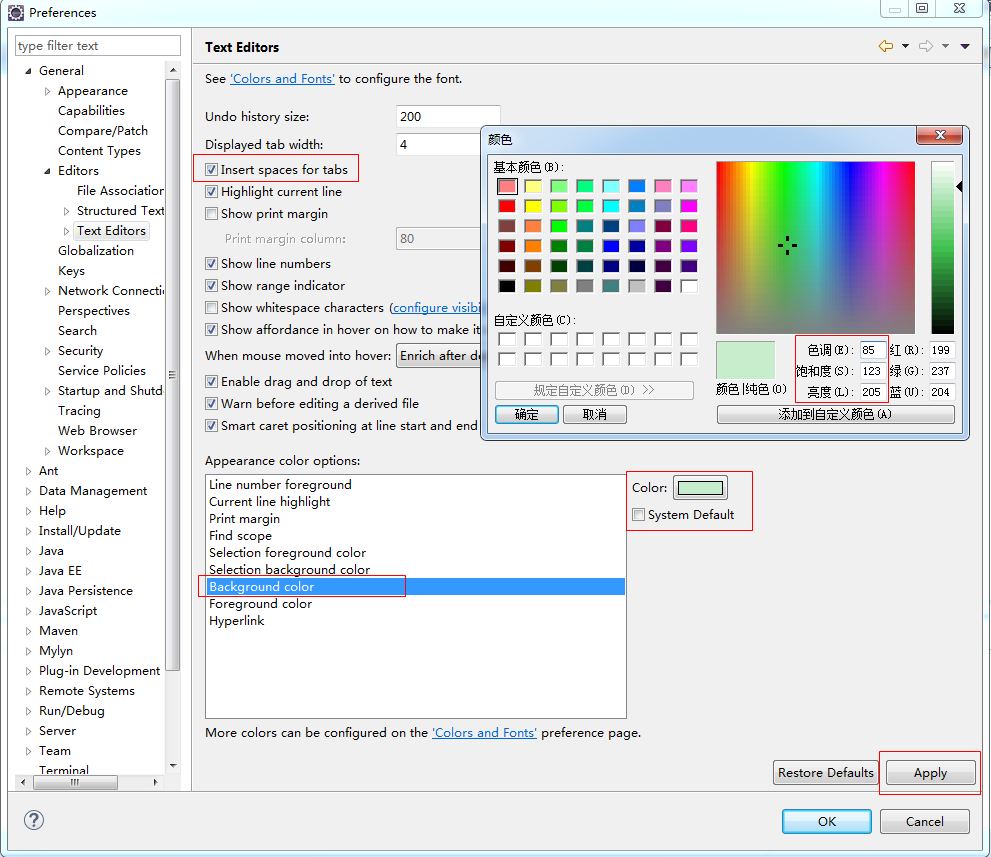Click the Undo history size field

pyautogui.click(x=448, y=117)
